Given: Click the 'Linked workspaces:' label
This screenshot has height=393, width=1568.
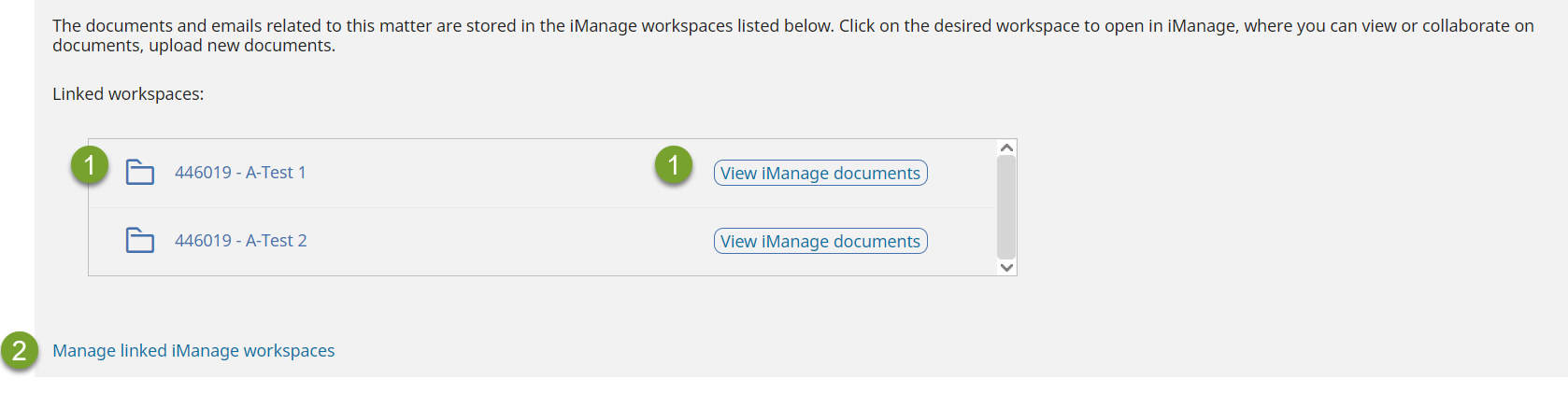Looking at the screenshot, I should click(128, 94).
